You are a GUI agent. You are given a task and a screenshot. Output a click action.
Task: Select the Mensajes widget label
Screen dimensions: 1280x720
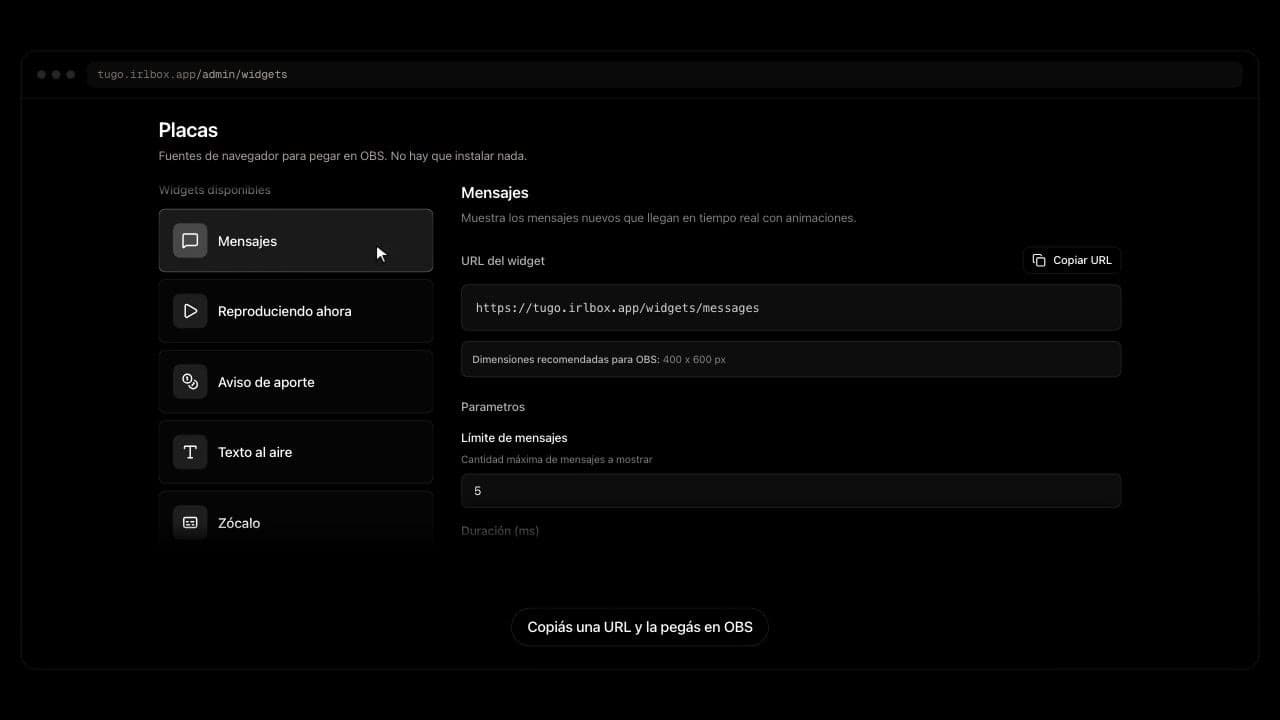[x=247, y=241]
